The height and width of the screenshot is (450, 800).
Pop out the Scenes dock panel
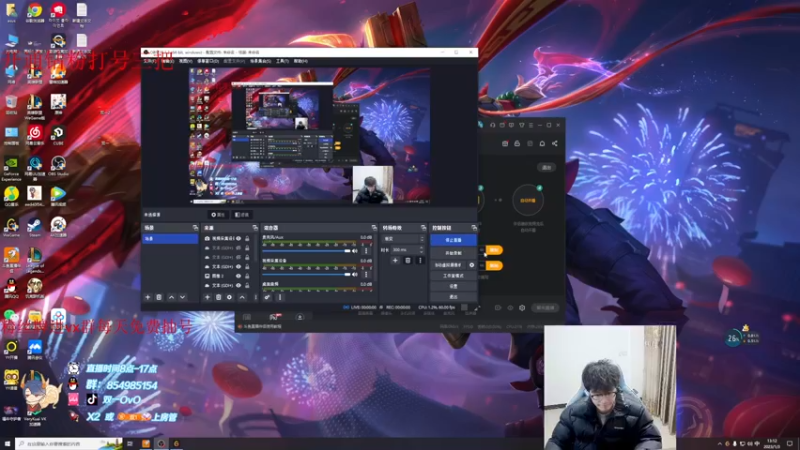(x=195, y=228)
